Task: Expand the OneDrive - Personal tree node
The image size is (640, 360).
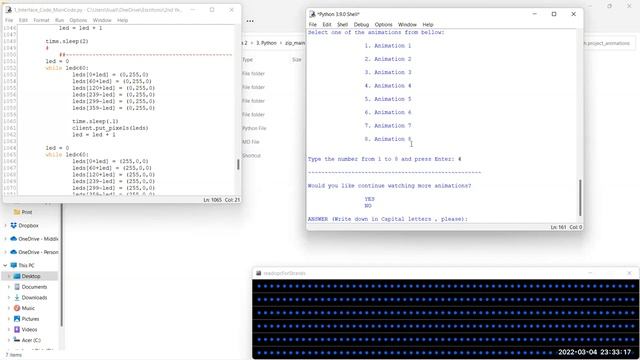Action: pyautogui.click(x=5, y=252)
